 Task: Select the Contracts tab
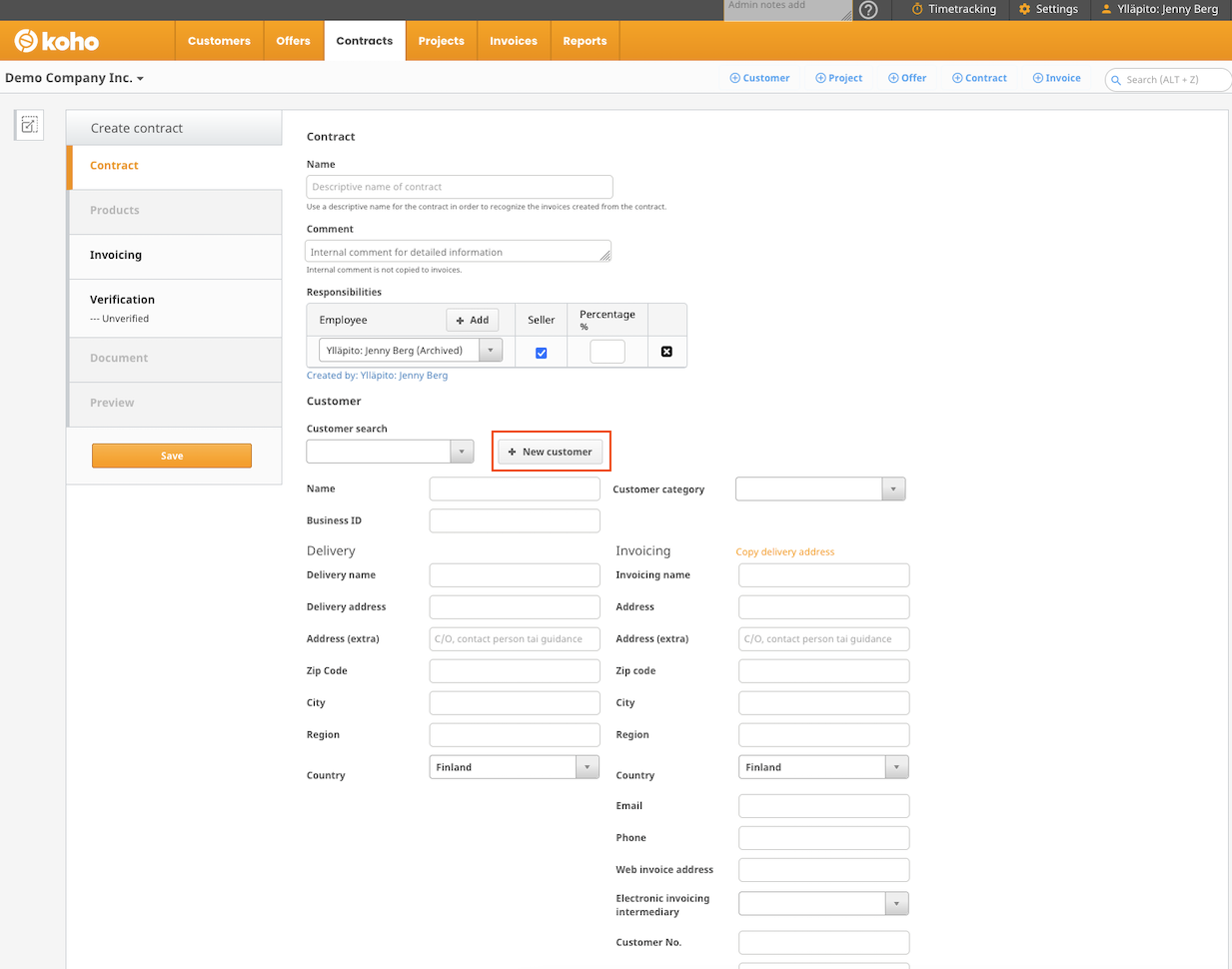[x=365, y=41]
